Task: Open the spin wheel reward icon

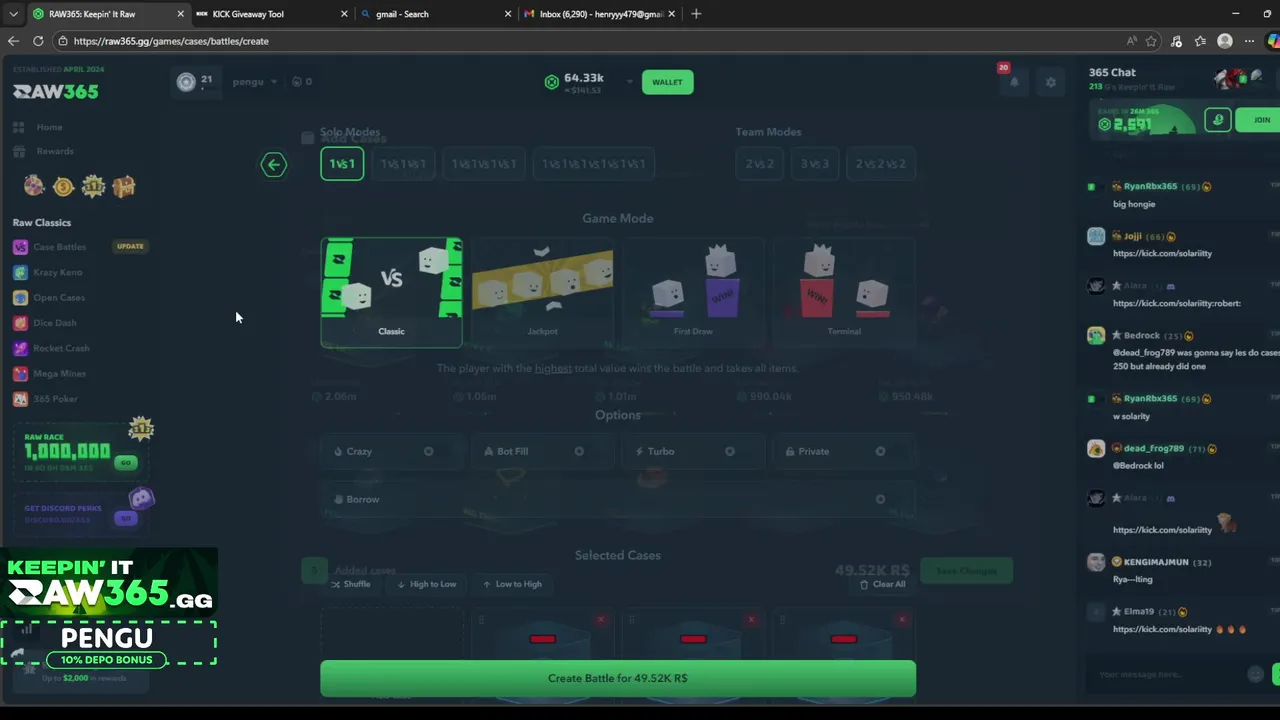Action: click(34, 186)
